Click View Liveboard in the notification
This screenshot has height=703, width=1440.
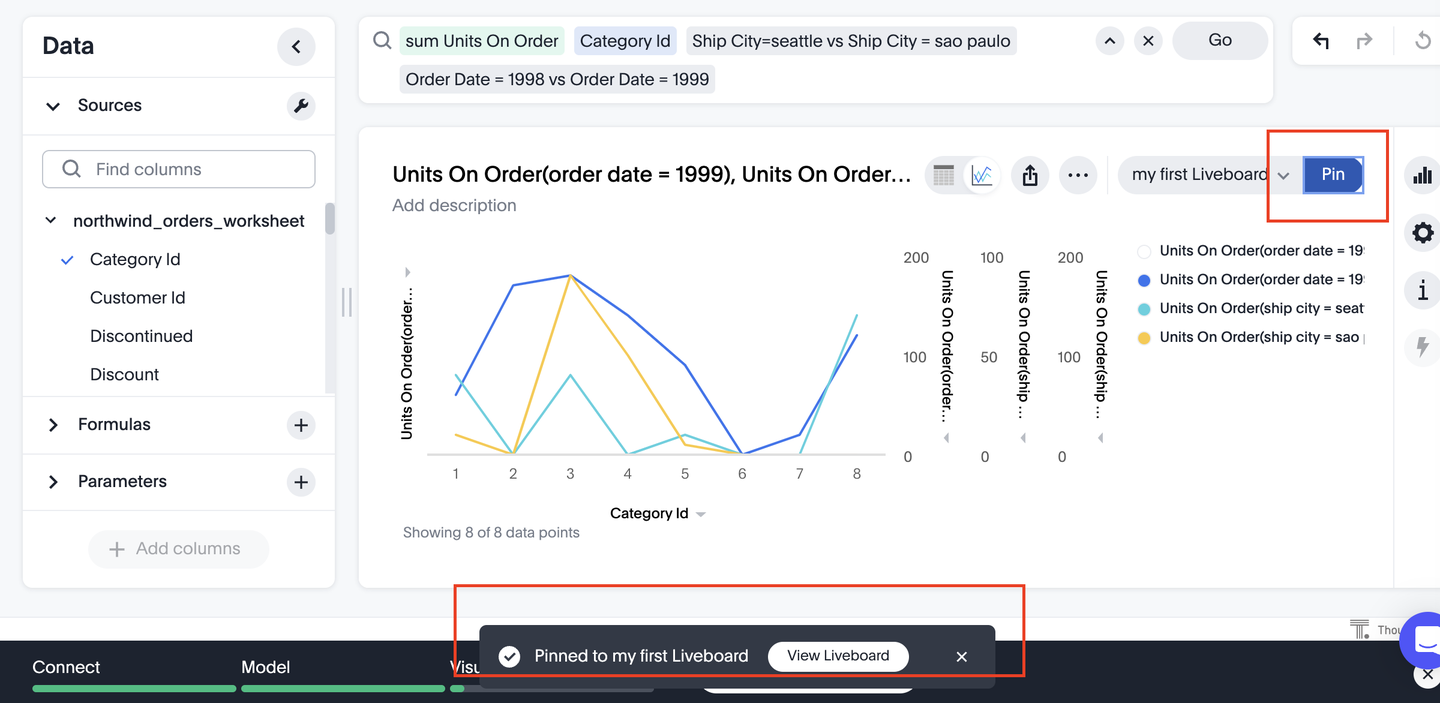tap(838, 656)
